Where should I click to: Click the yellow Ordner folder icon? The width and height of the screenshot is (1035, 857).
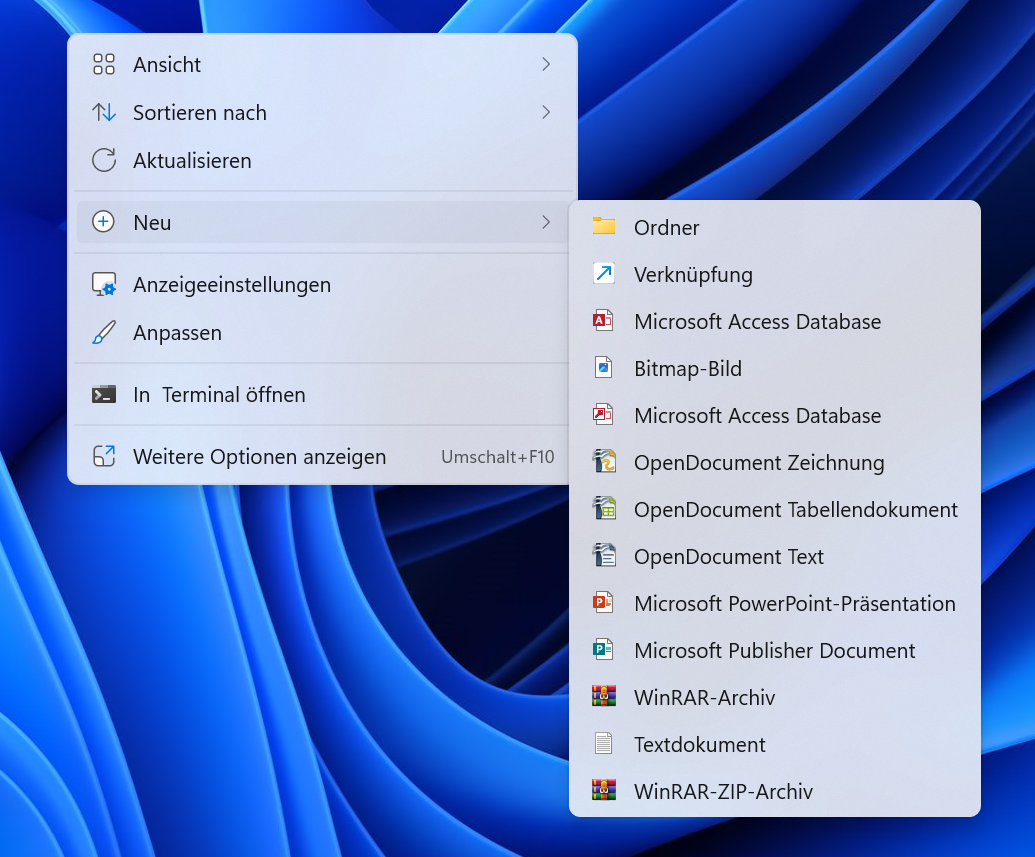(x=603, y=226)
